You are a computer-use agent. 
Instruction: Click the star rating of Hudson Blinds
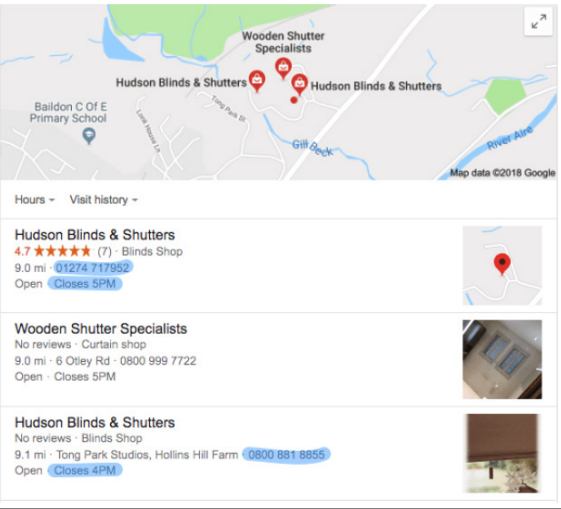tap(62, 251)
